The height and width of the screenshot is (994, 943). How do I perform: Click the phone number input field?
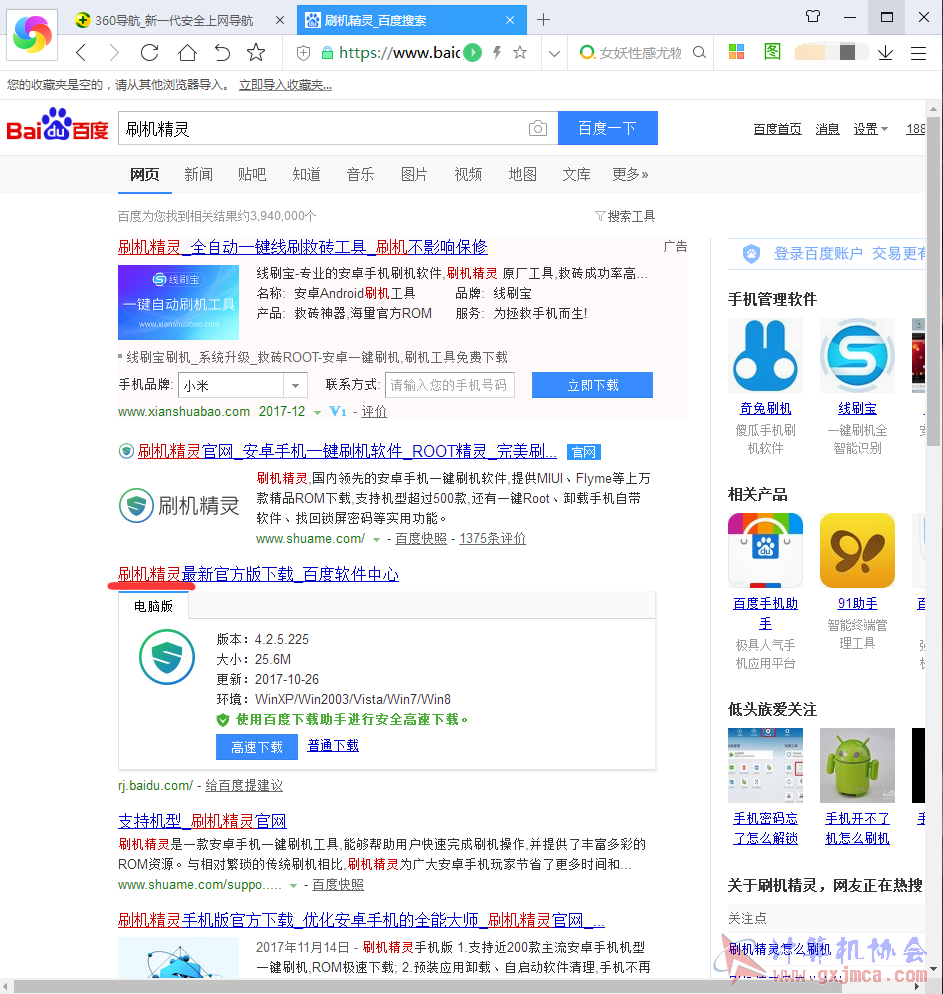coord(449,385)
